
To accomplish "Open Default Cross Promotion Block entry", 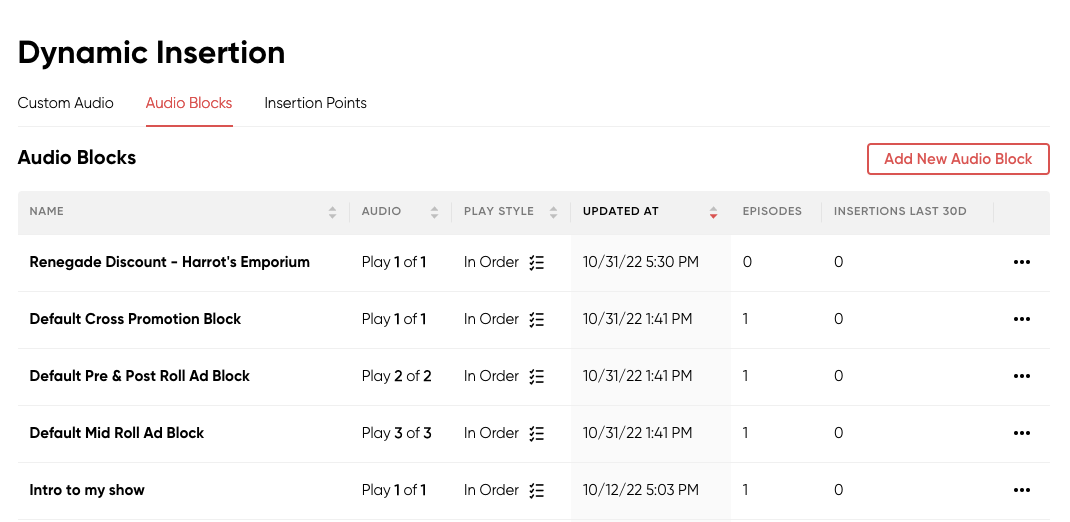I will click(x=135, y=319).
